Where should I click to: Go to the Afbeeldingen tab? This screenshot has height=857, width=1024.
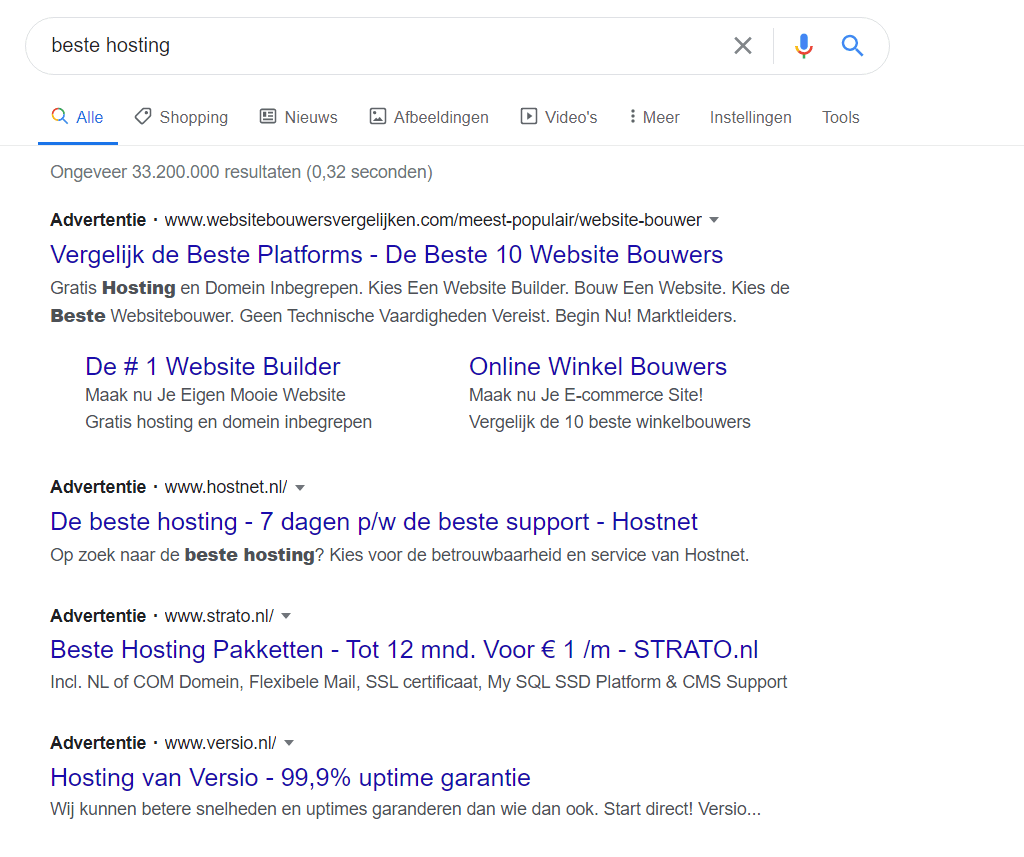coord(429,117)
